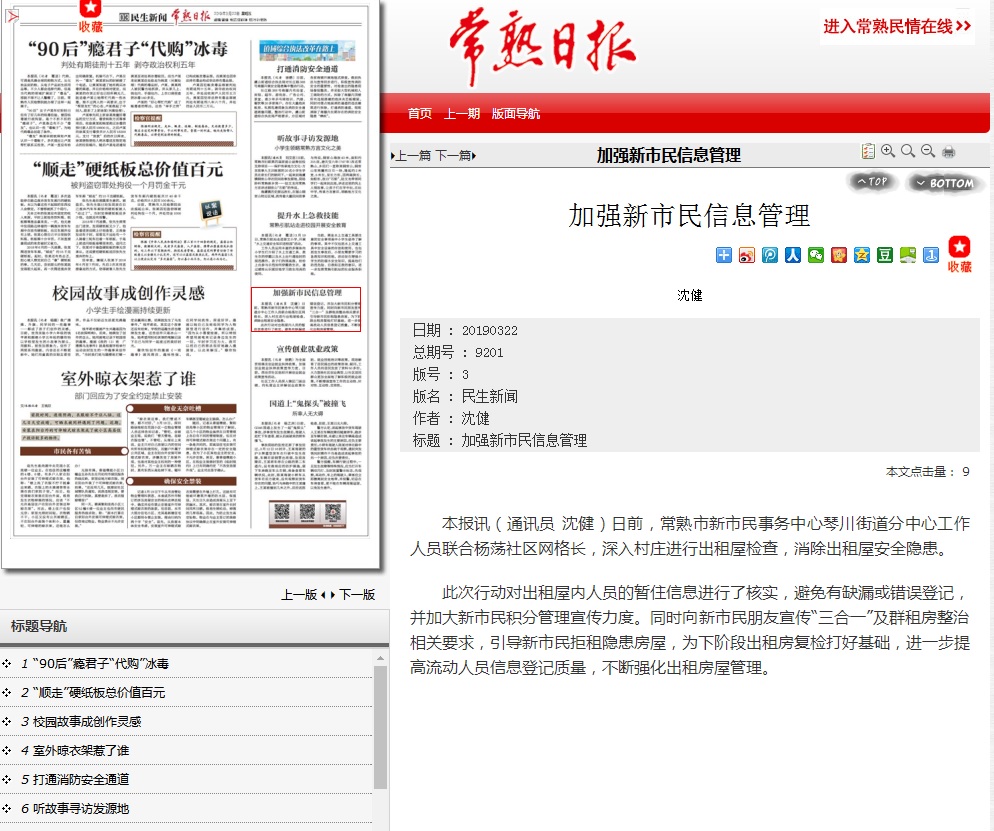Share article to Kaixin flower icon
Viewport: 994px width, 831px height.
(x=839, y=255)
